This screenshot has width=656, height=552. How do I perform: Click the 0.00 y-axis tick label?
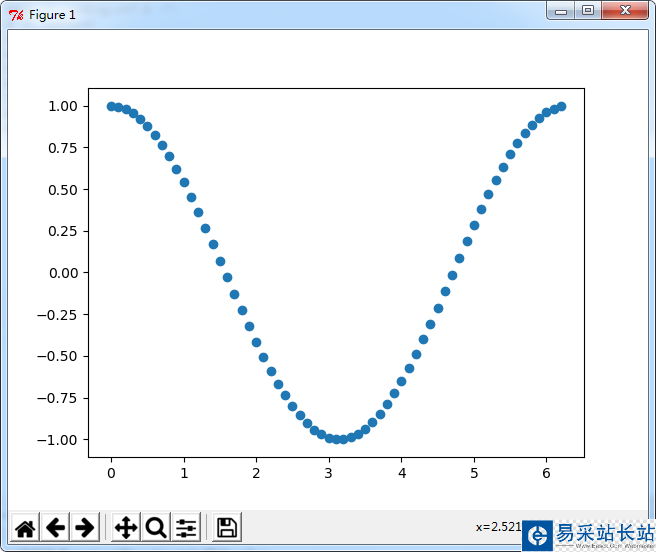(x=63, y=273)
